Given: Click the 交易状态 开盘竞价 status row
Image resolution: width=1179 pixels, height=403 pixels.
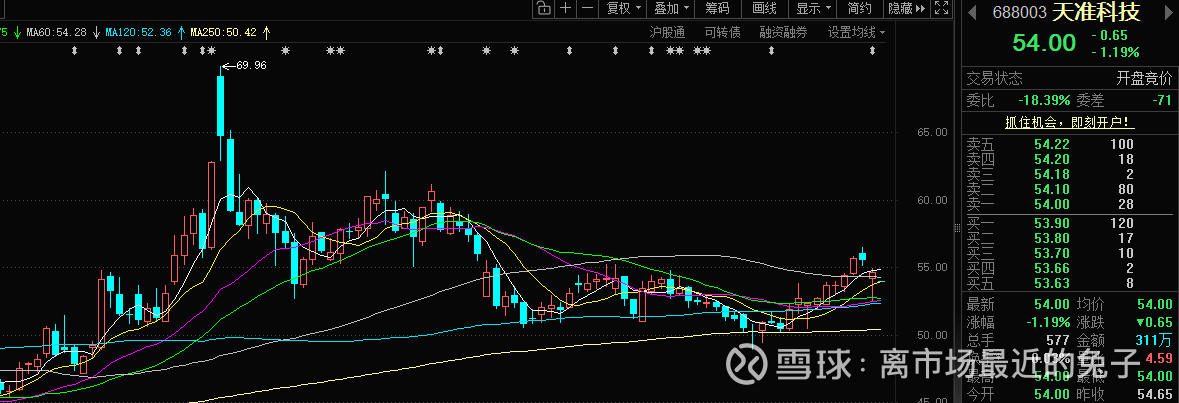Looking at the screenshot, I should tap(1070, 78).
